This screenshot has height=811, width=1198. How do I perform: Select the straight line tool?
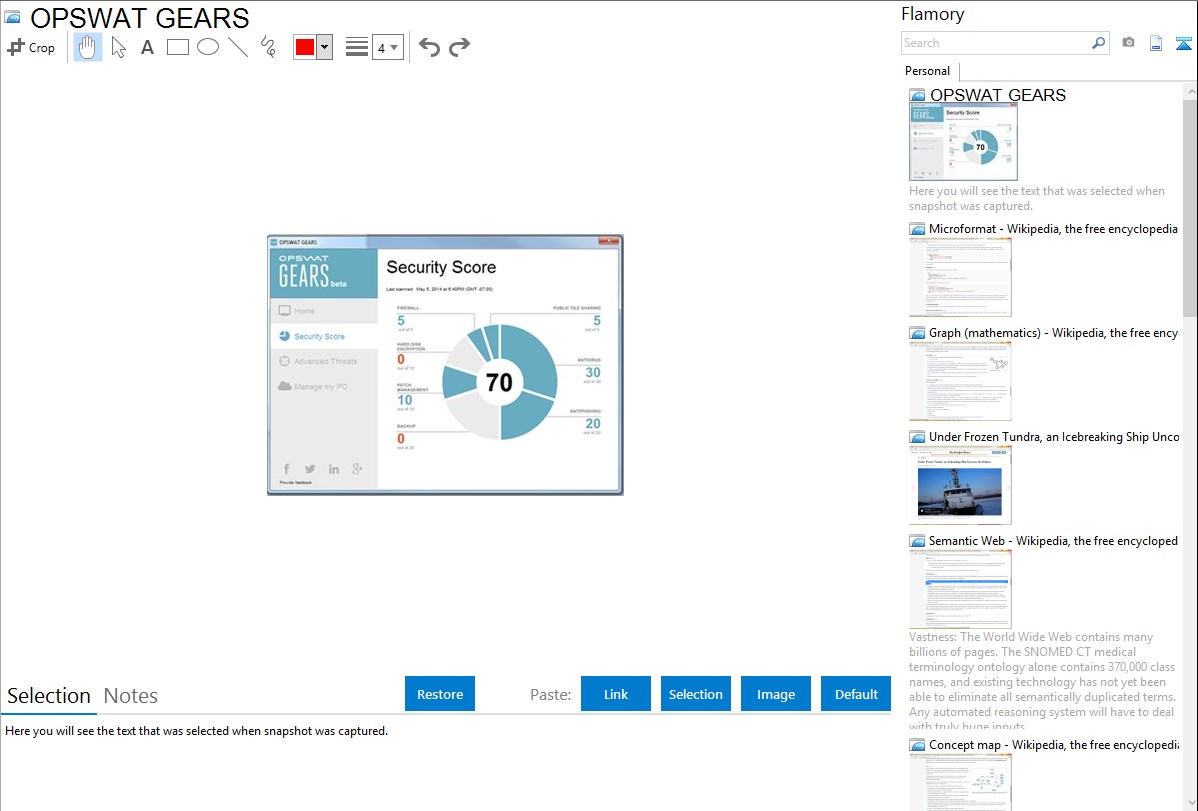238,47
